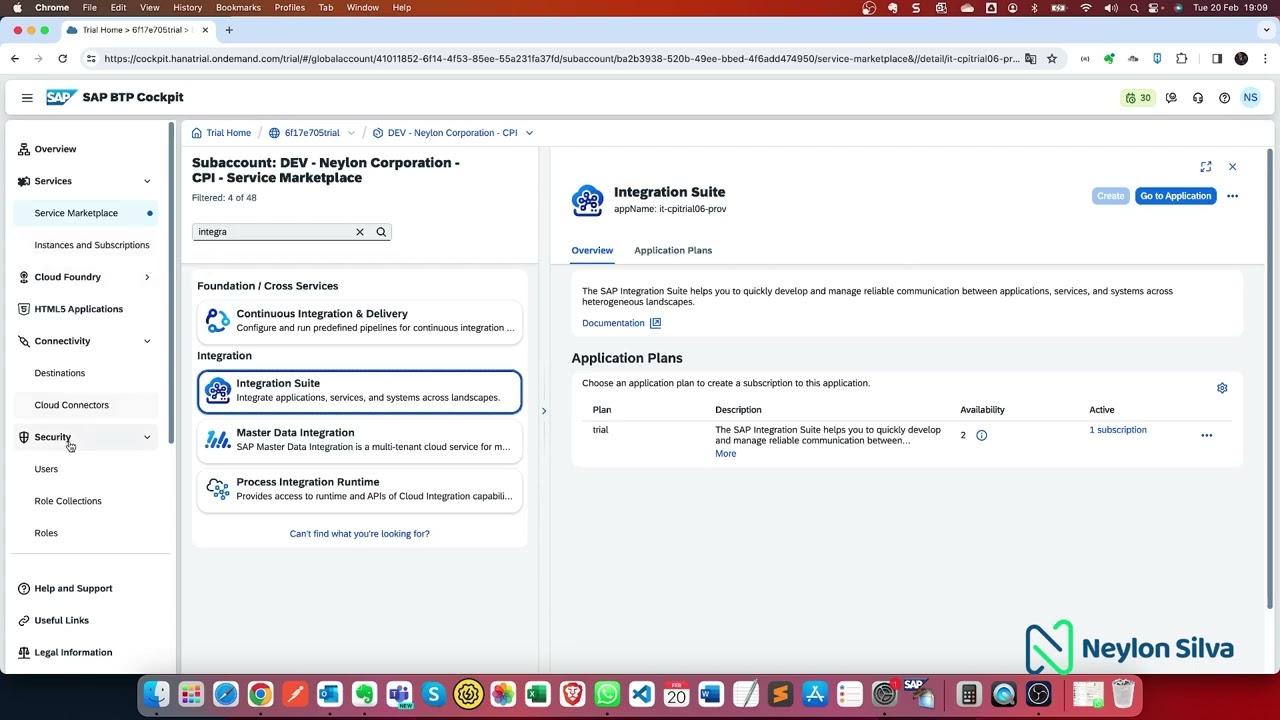Enter full screen for the detail panel
The image size is (1280, 720).
pyautogui.click(x=1206, y=167)
